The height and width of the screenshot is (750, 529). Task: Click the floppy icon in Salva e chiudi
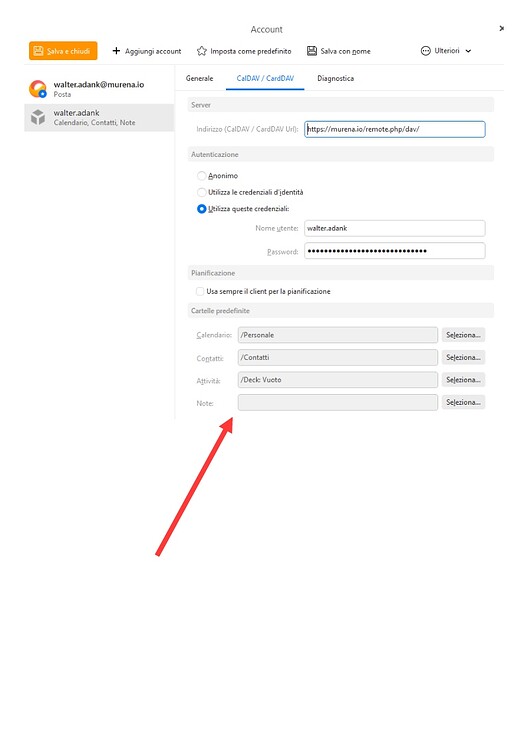pyautogui.click(x=38, y=51)
